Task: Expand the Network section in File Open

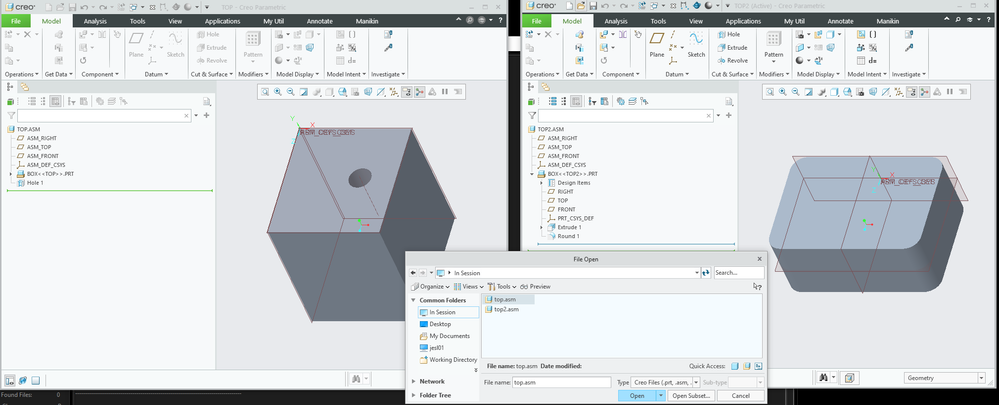Action: coord(432,381)
